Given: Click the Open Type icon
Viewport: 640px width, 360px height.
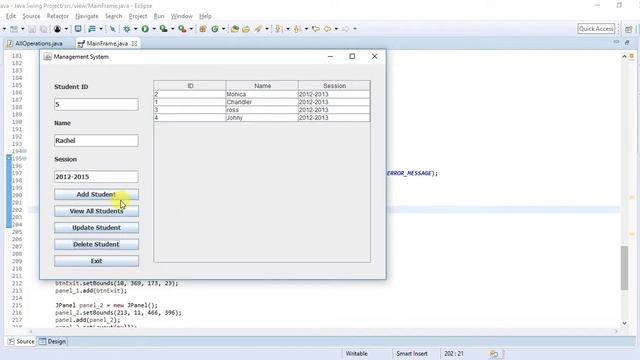Looking at the screenshot, I should pos(235,29).
